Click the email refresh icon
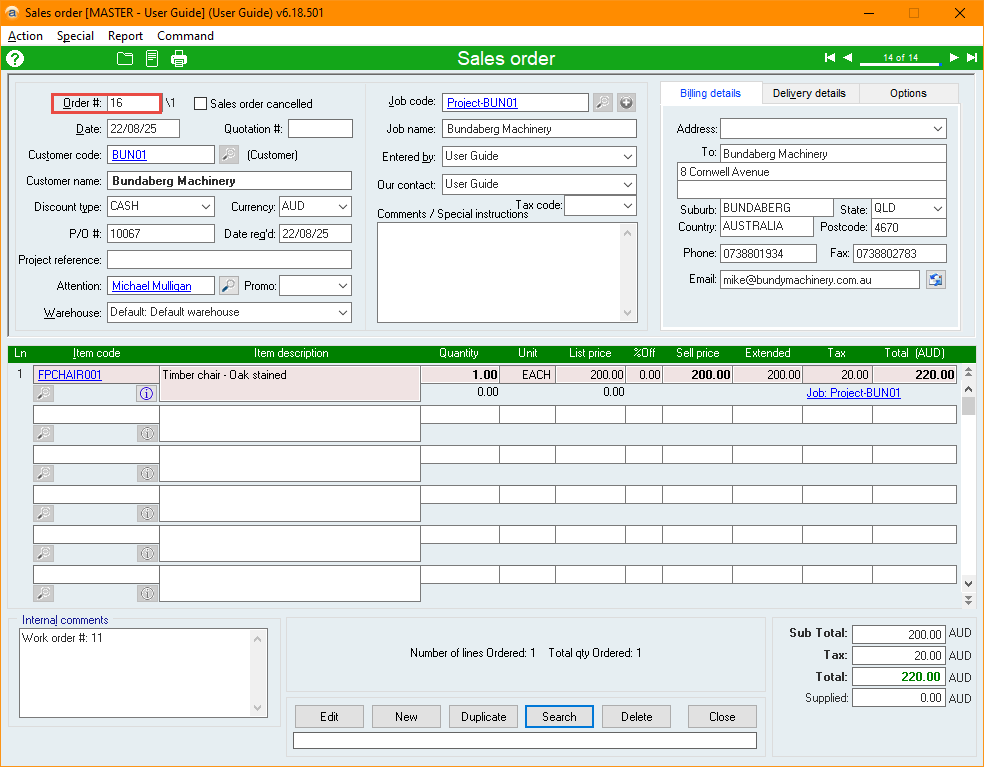984x767 pixels. coord(936,279)
